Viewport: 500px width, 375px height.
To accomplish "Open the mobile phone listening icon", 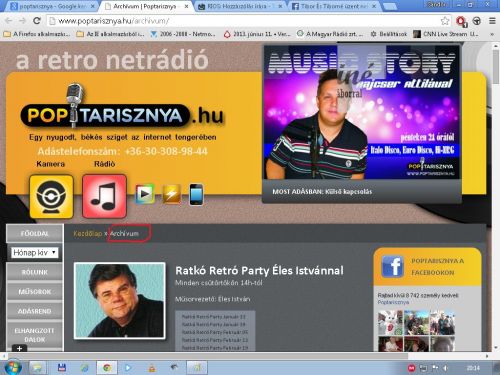I will (x=196, y=194).
